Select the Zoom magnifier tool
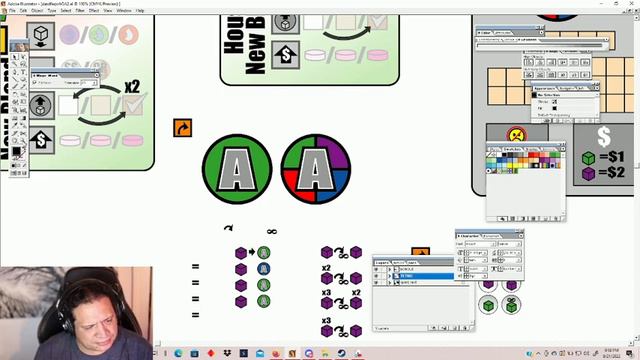 tap(23, 140)
